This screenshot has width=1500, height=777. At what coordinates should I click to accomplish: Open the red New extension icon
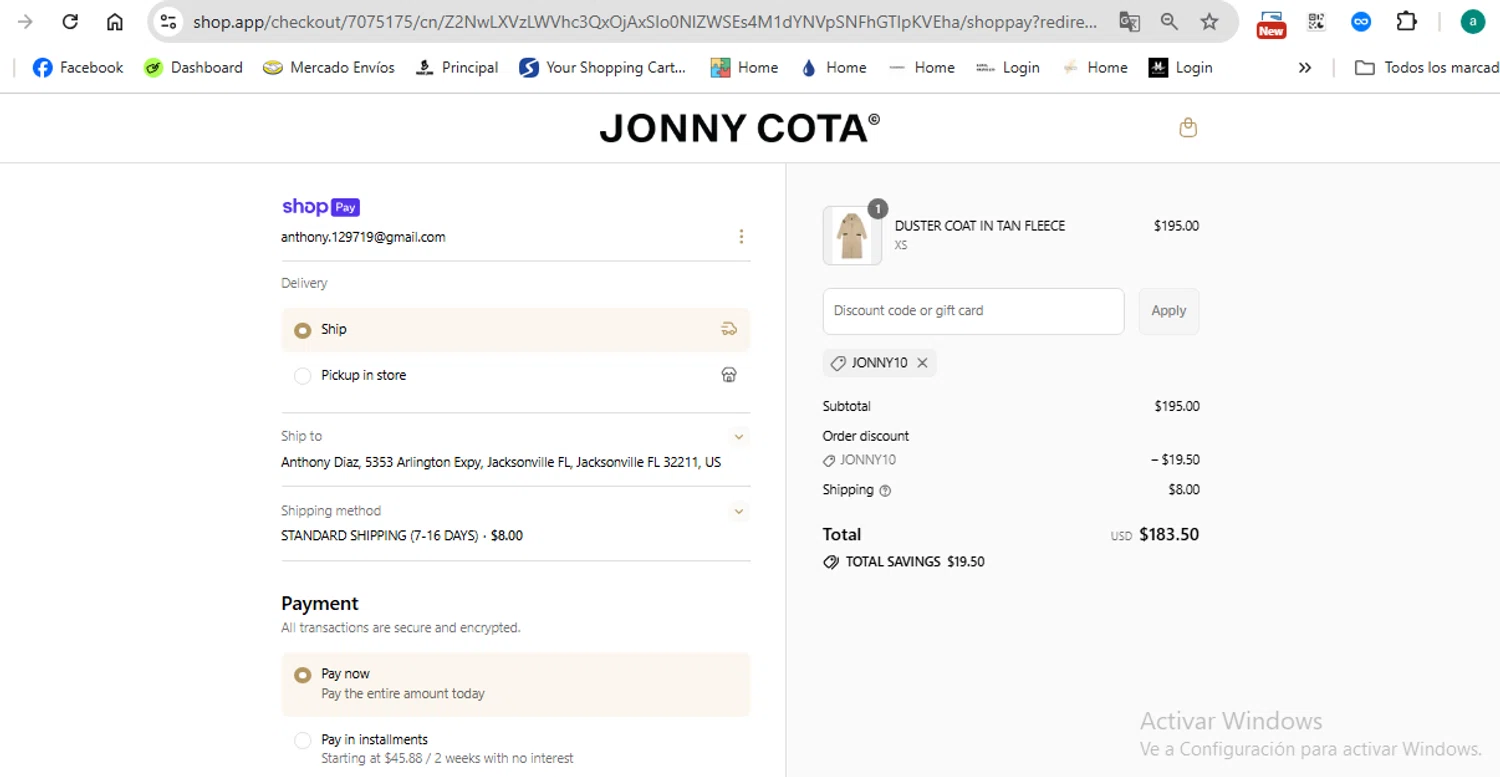[1271, 23]
